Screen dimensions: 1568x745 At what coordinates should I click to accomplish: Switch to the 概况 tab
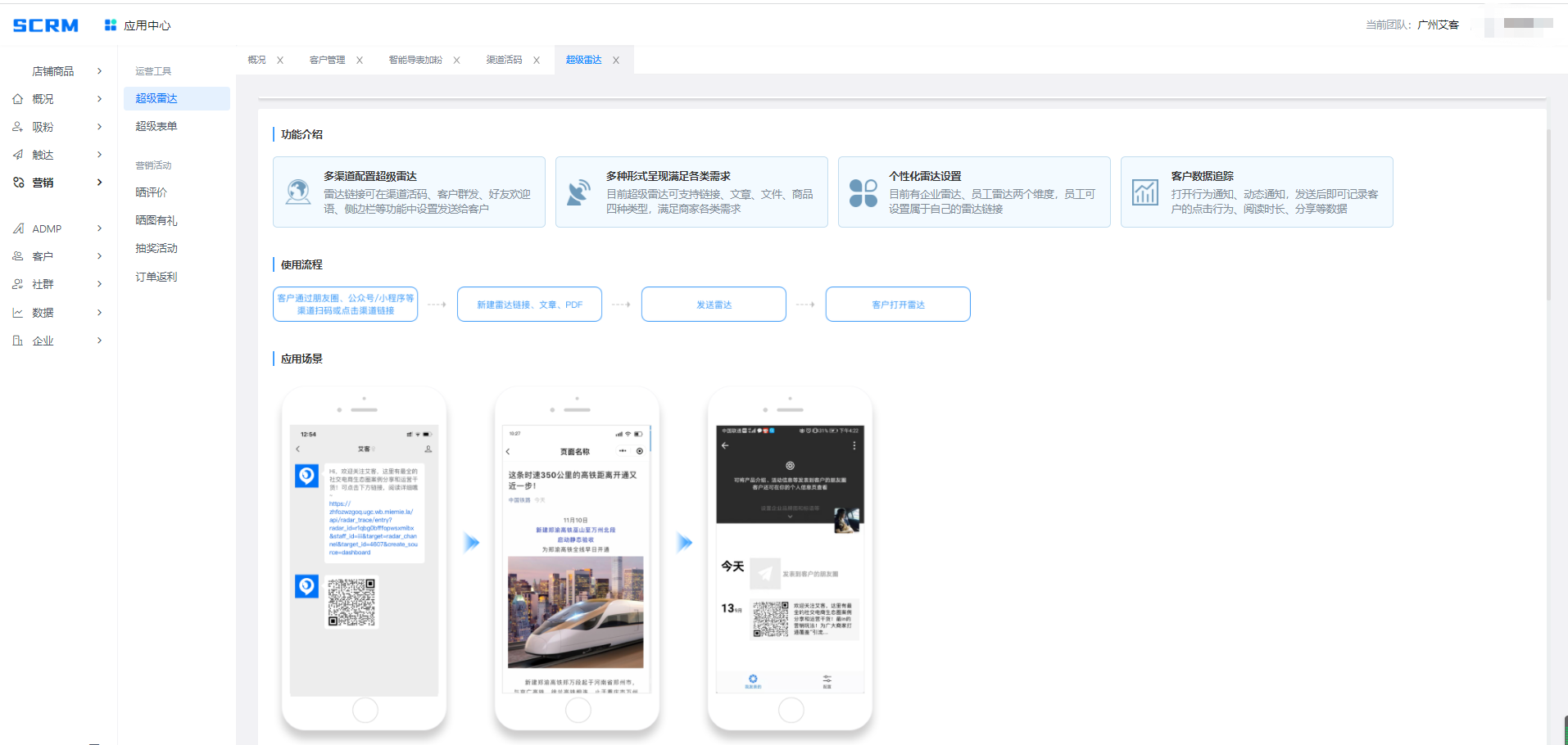(x=256, y=60)
